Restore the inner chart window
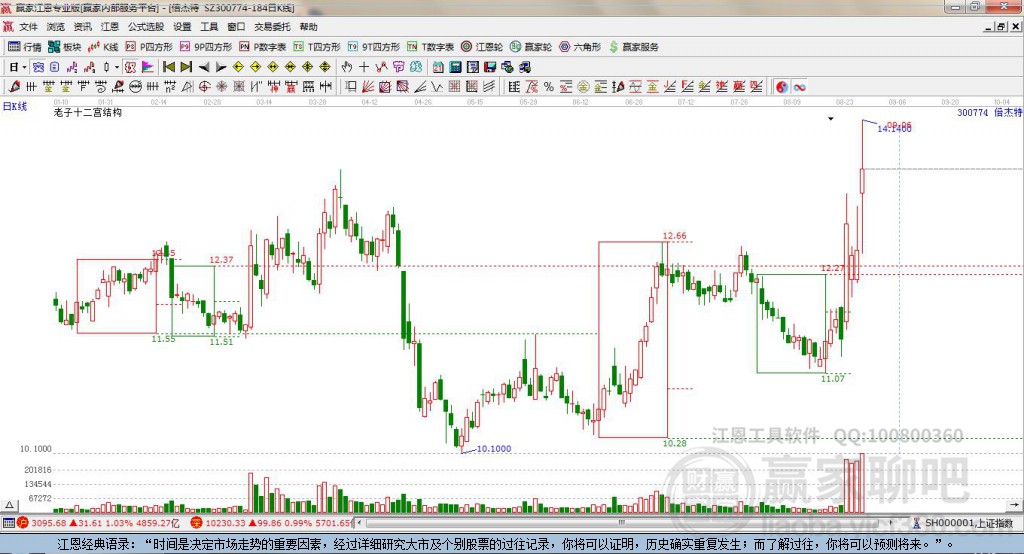This screenshot has width=1024, height=554. coord(1001,27)
